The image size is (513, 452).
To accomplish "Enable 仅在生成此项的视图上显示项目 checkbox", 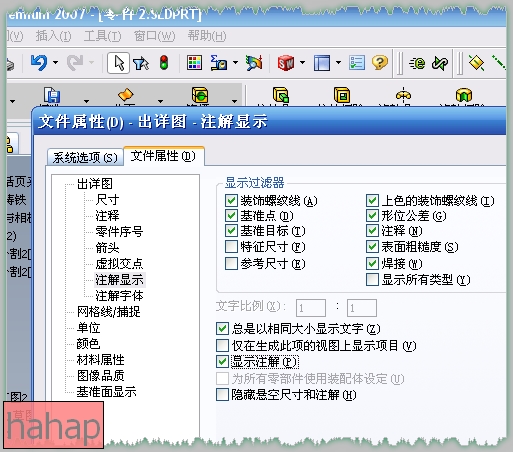I will click(222, 345).
